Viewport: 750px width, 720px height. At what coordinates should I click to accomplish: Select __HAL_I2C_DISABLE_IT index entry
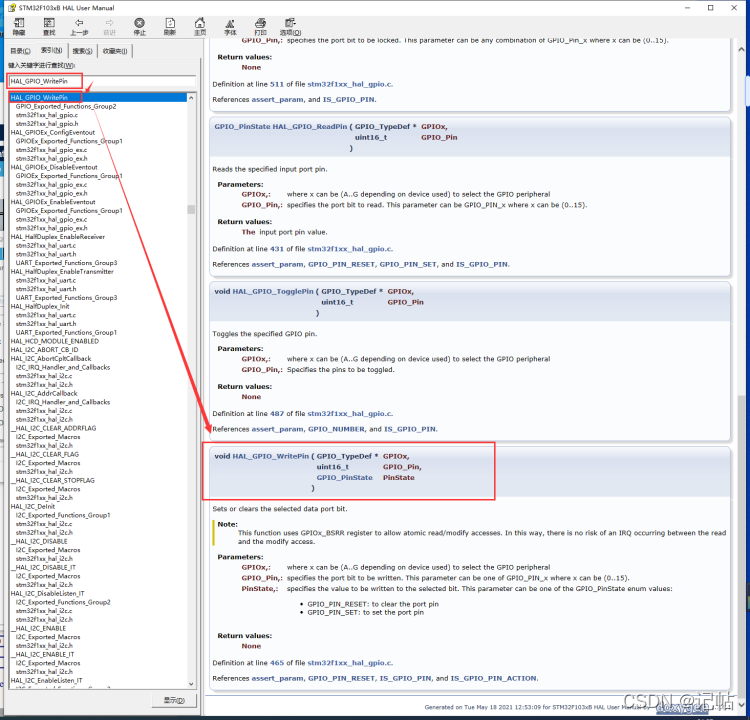(x=43, y=567)
